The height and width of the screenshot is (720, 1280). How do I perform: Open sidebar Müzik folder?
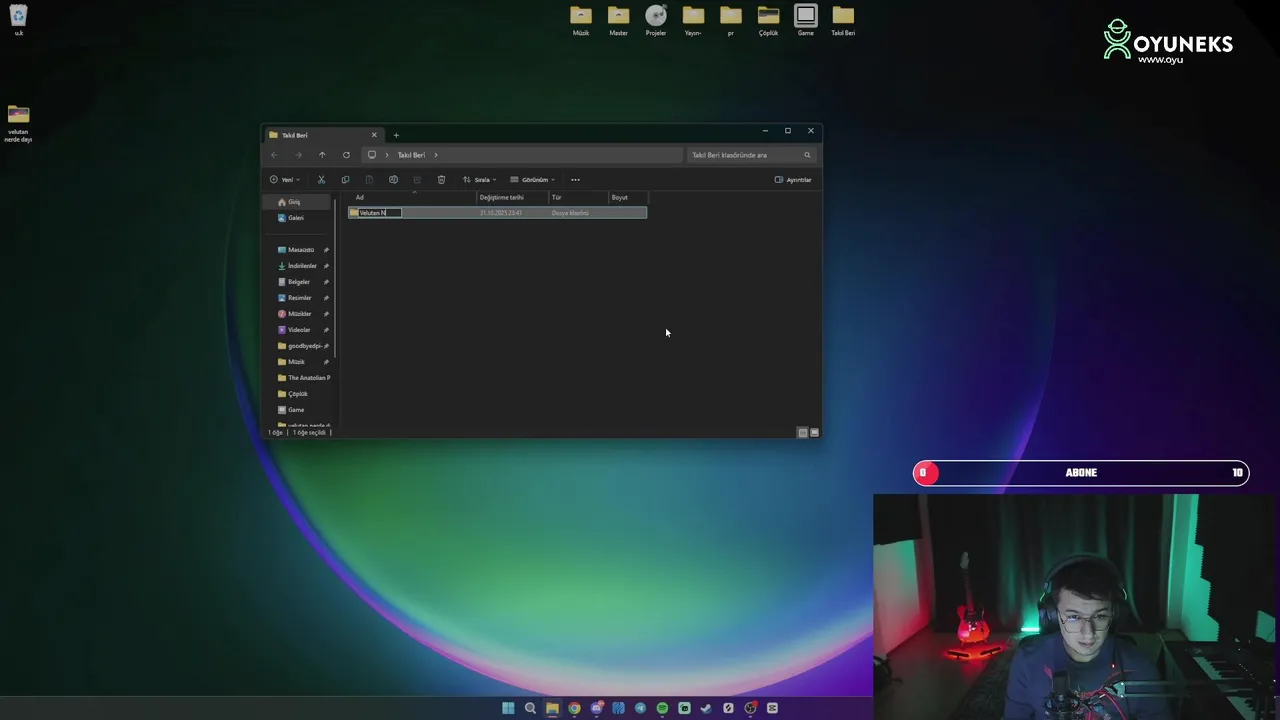298,362
